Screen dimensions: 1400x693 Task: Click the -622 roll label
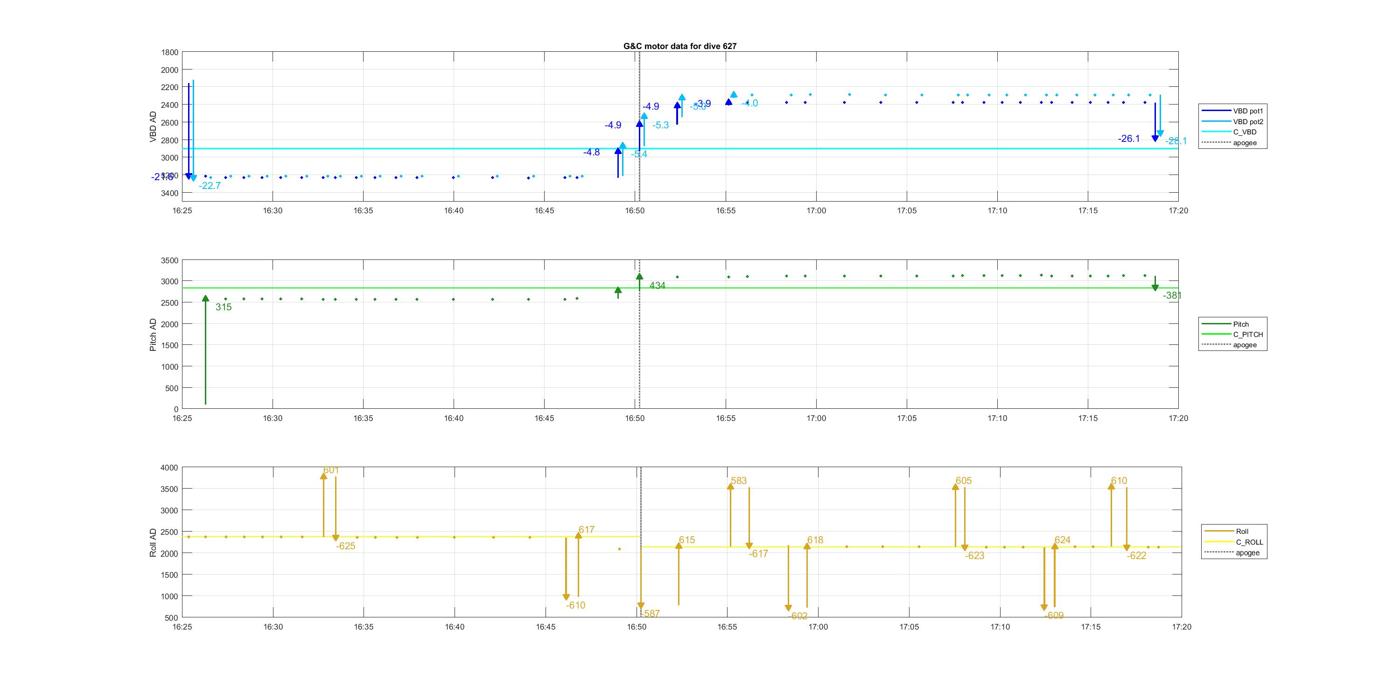coord(1137,555)
